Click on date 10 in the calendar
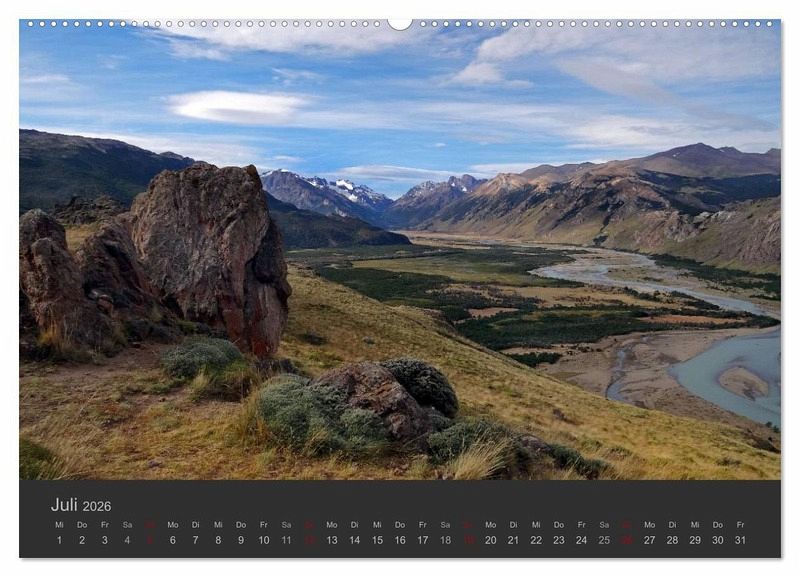Screen dimensions: 800x577 tap(264, 540)
